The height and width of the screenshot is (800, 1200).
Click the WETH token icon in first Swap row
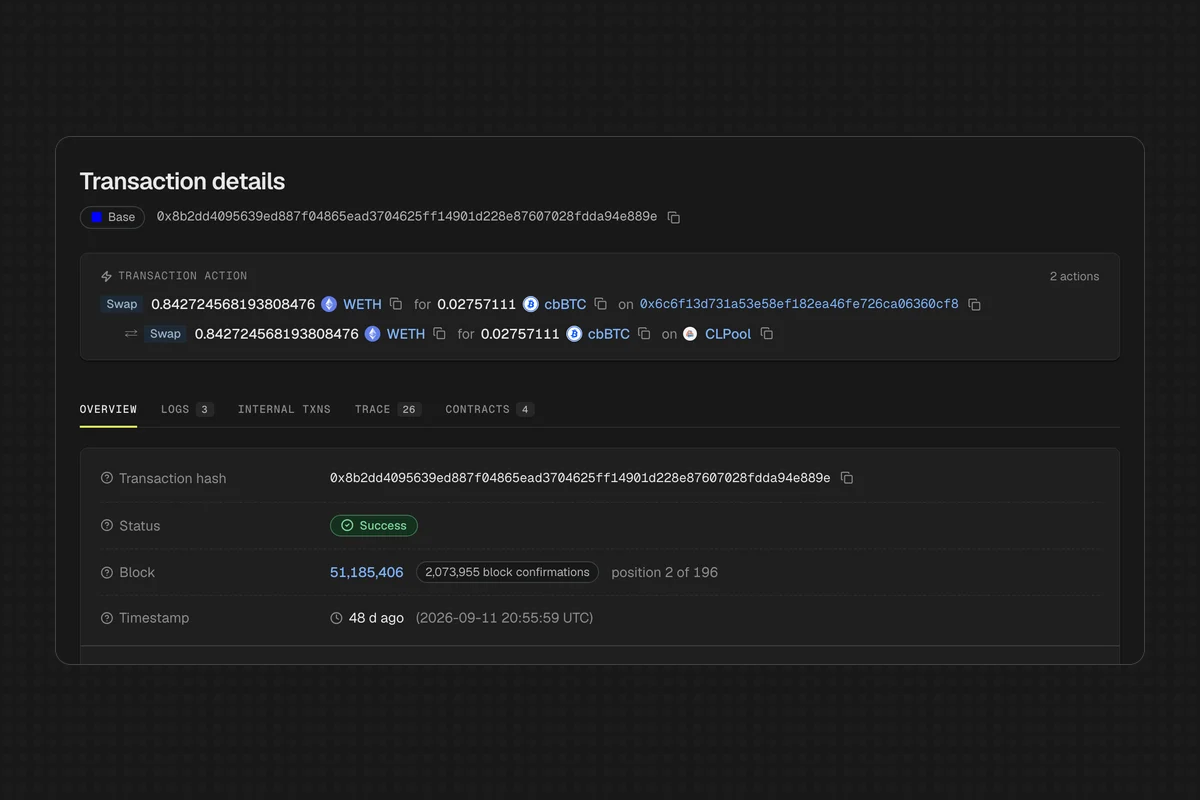[x=329, y=304]
